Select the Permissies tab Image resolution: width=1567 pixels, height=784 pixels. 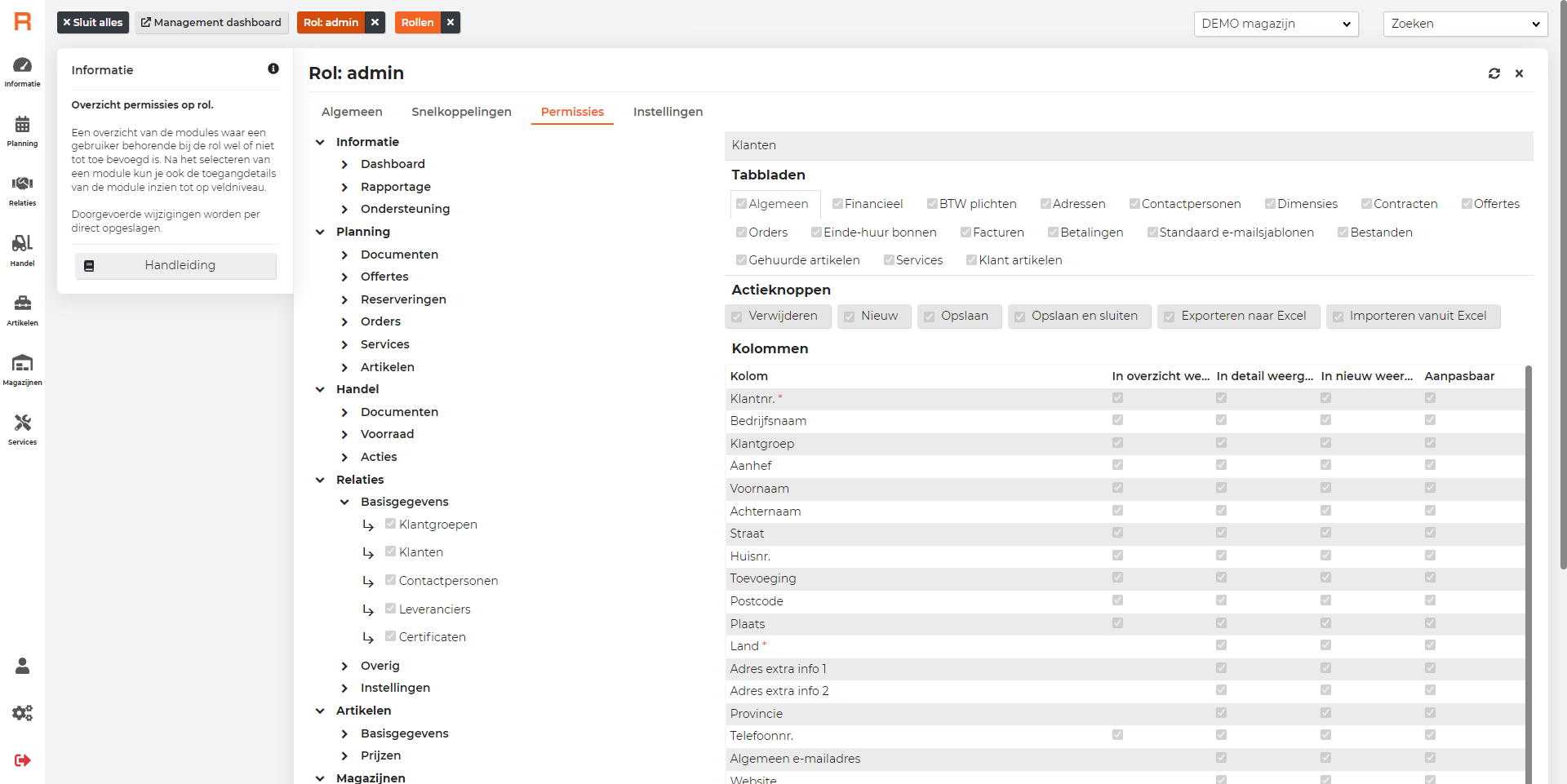tap(572, 112)
